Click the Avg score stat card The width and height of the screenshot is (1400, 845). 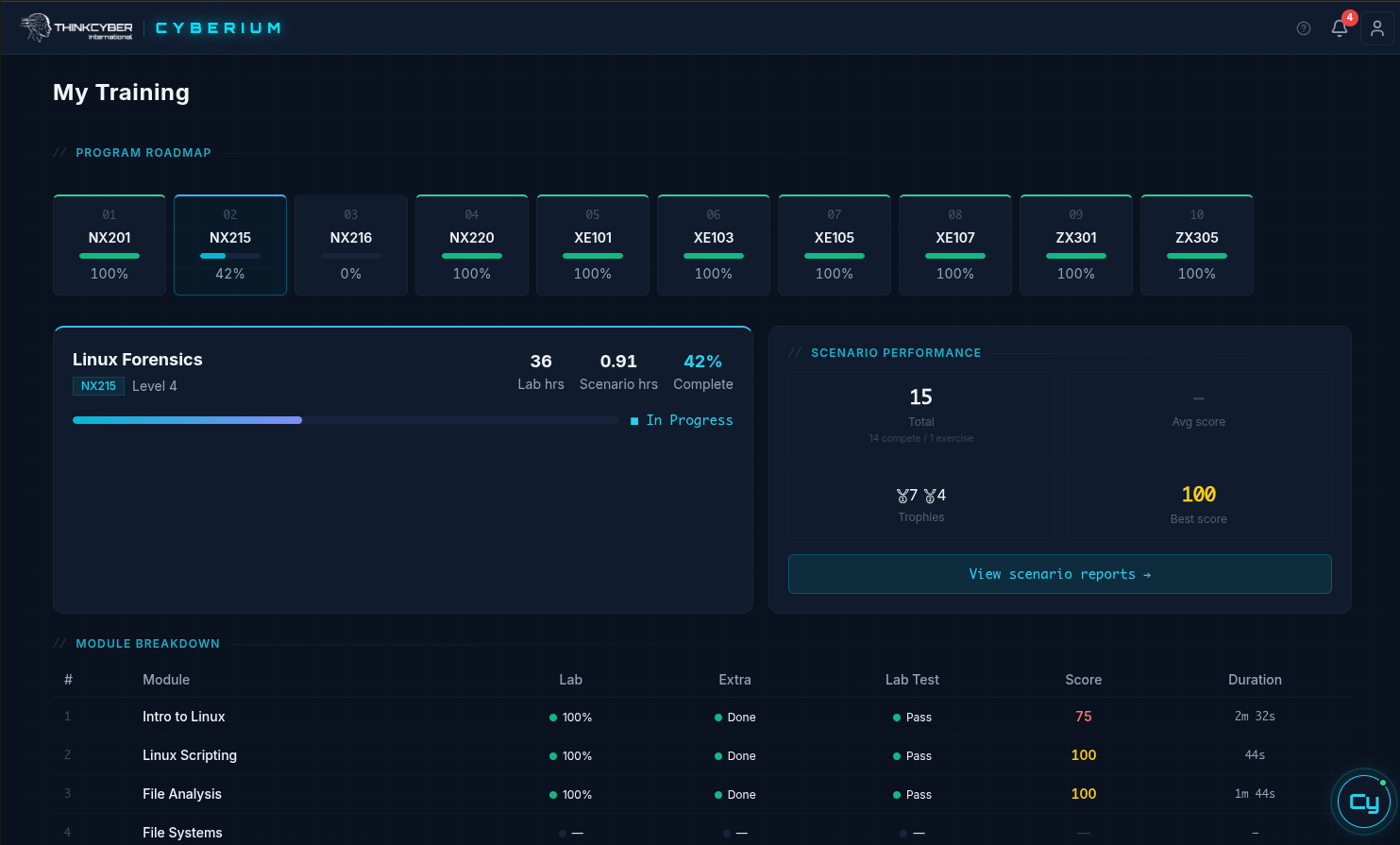1199,414
